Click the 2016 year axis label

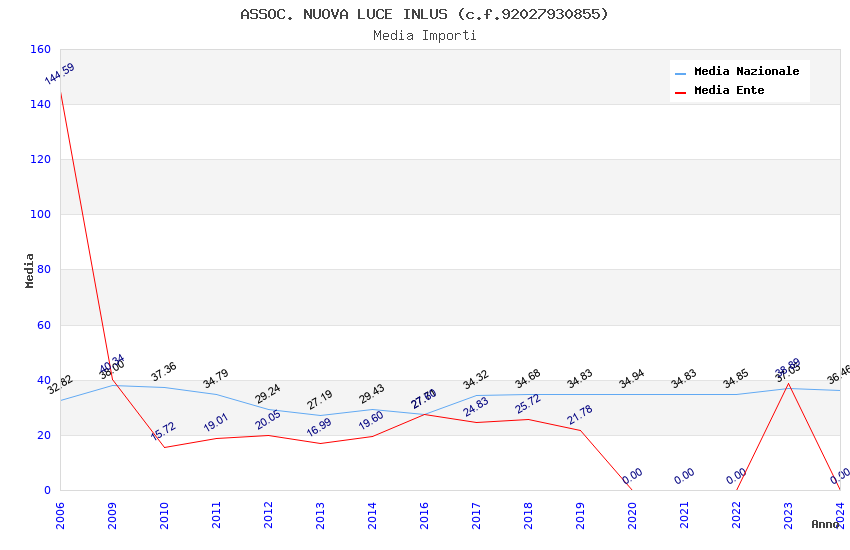[x=424, y=515]
